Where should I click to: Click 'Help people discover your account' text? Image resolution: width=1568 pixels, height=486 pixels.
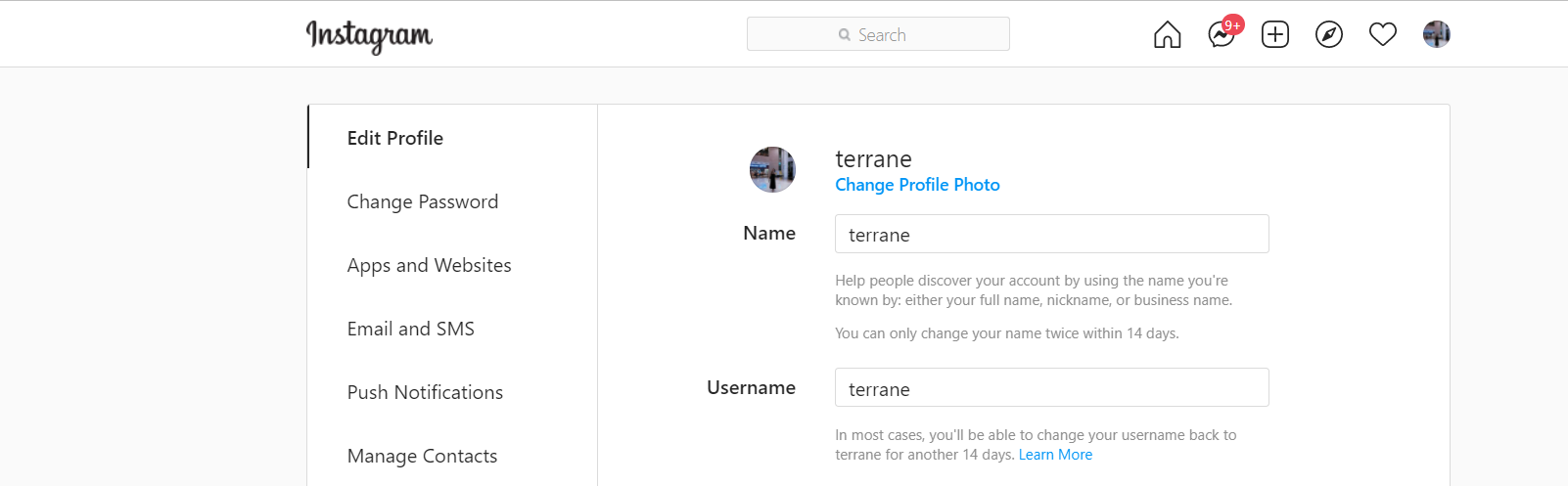[1034, 290]
